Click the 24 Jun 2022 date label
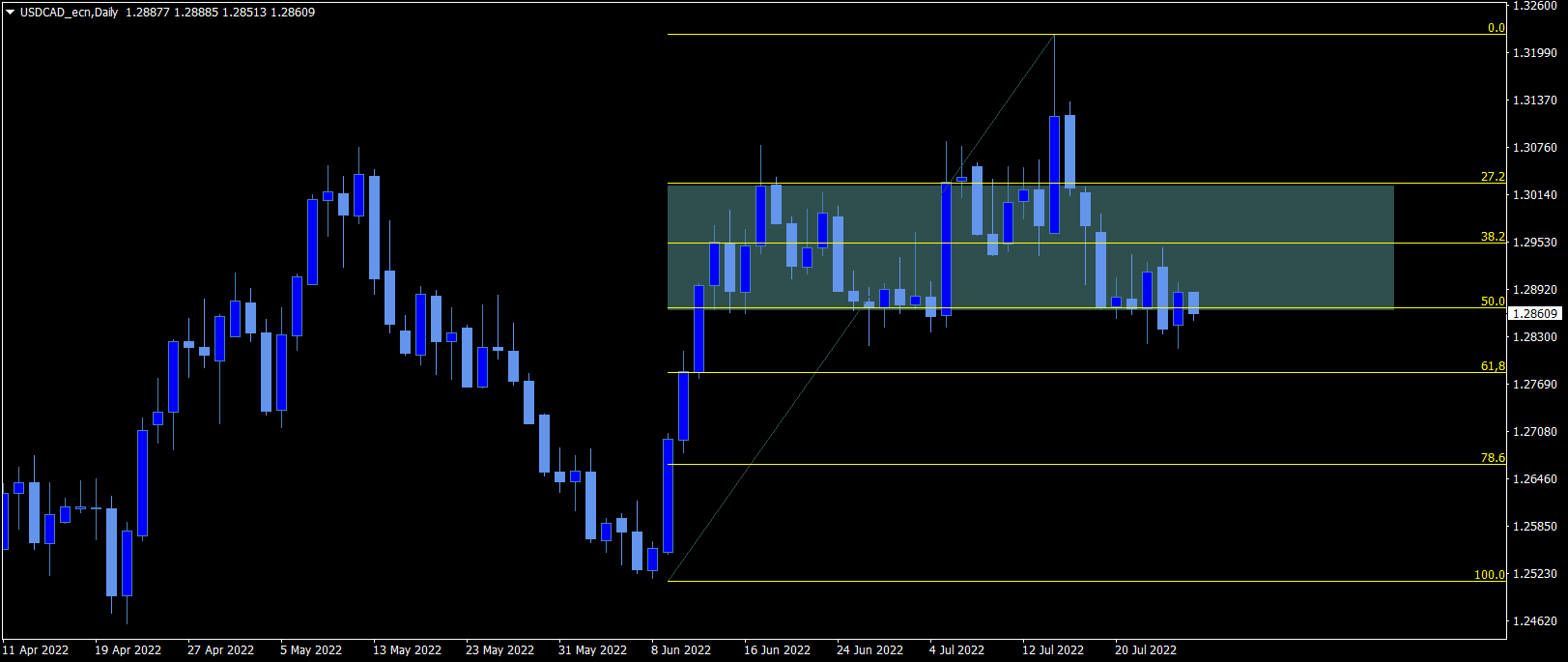The image size is (1568, 662). click(x=870, y=650)
